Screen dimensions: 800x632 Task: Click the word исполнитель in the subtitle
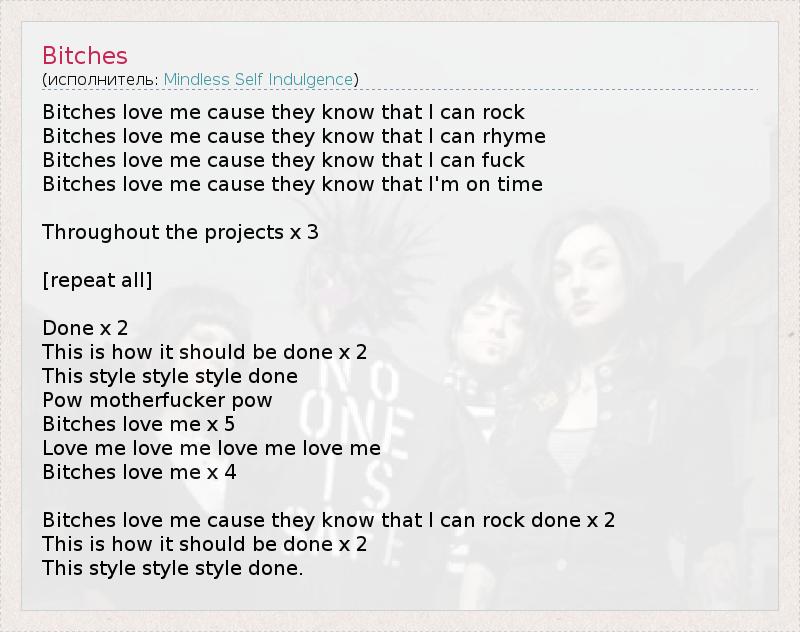(x=102, y=80)
